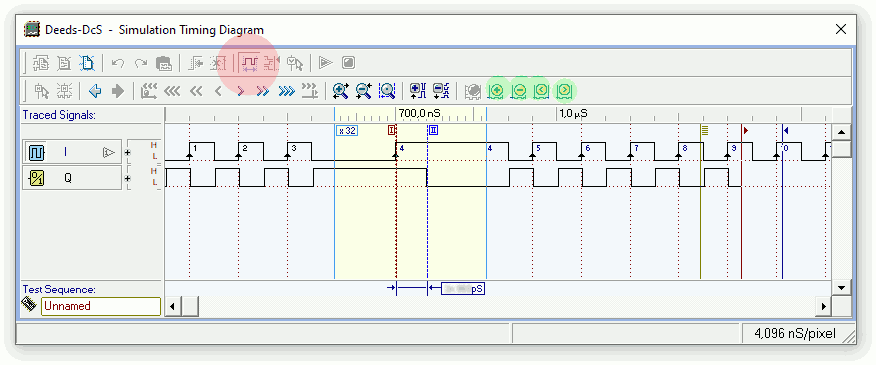Click the green circled plus icon
876x365 pixels.
click(x=496, y=91)
